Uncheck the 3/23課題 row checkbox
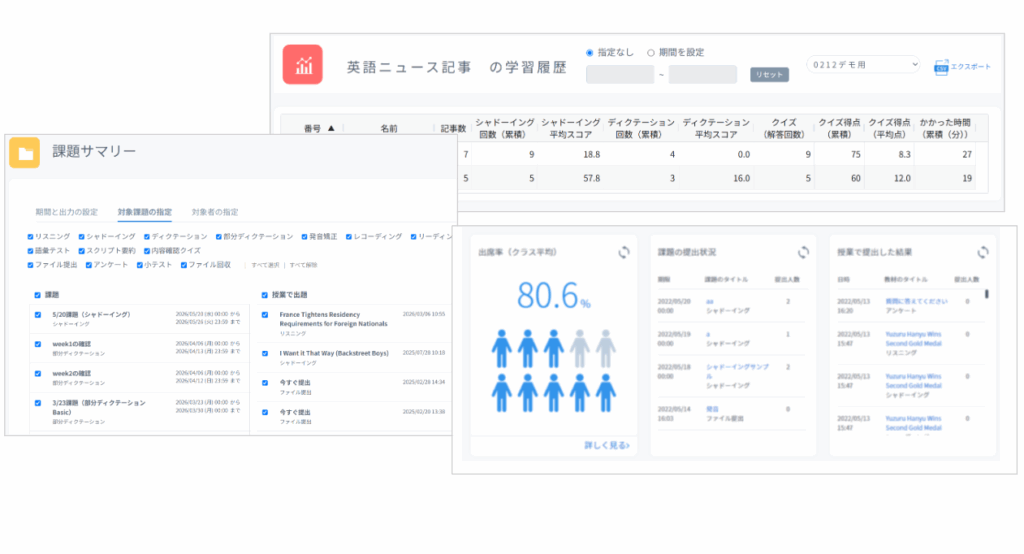The width and height of the screenshot is (1024, 554). click(38, 403)
